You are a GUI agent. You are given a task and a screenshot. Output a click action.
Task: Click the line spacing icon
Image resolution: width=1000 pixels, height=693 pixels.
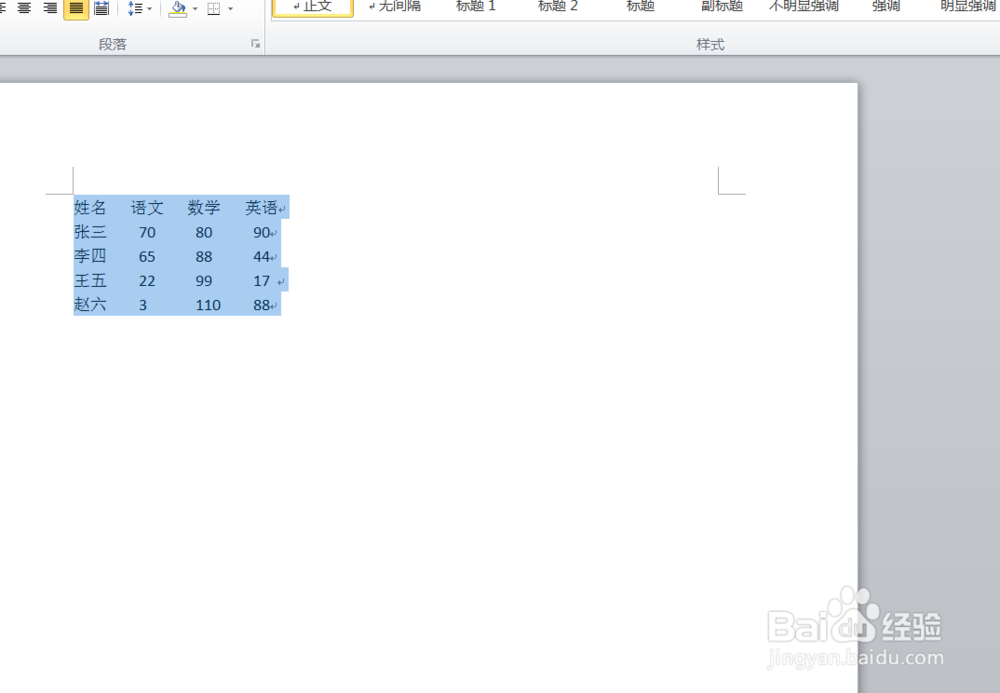click(x=133, y=8)
